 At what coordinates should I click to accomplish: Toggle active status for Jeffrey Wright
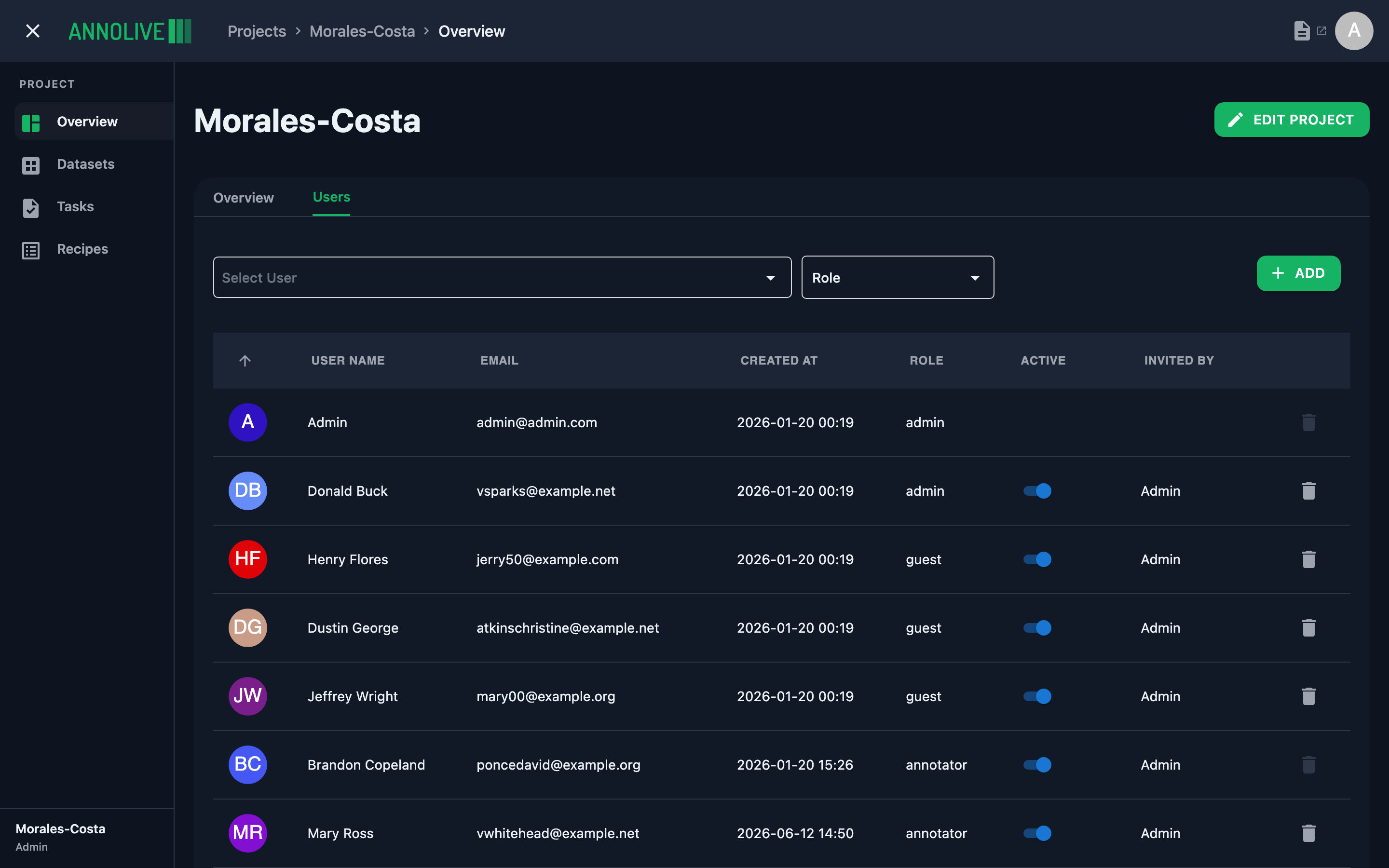[x=1037, y=696]
